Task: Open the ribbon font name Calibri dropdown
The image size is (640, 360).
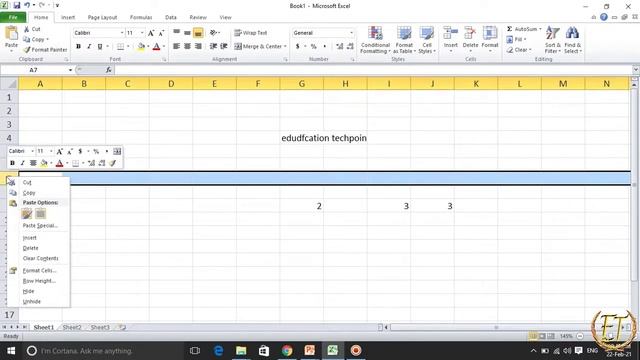Action: 122,33
